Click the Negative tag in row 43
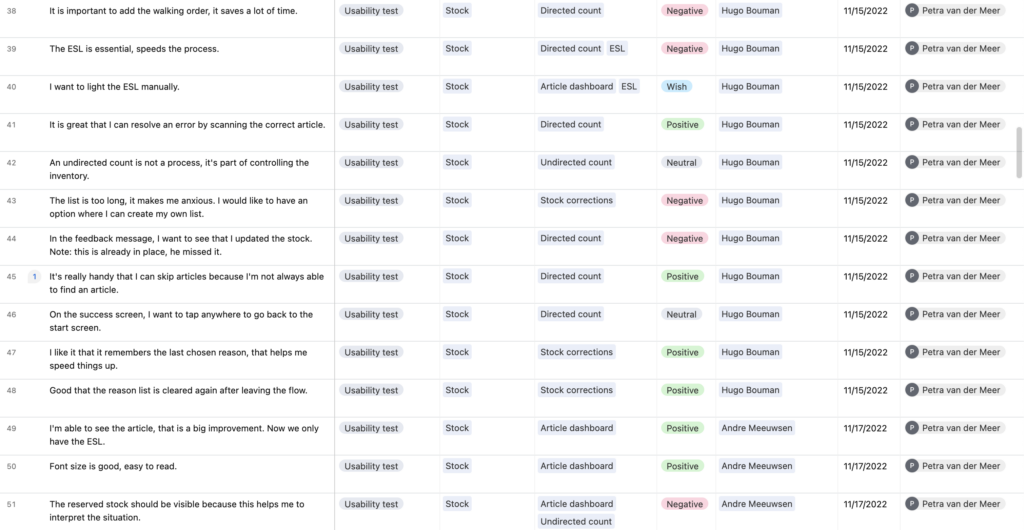 pyautogui.click(x=684, y=201)
